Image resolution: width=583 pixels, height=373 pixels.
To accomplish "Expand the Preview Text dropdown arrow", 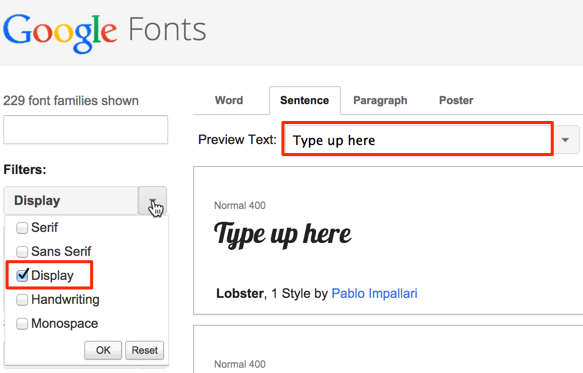I will tap(566, 140).
